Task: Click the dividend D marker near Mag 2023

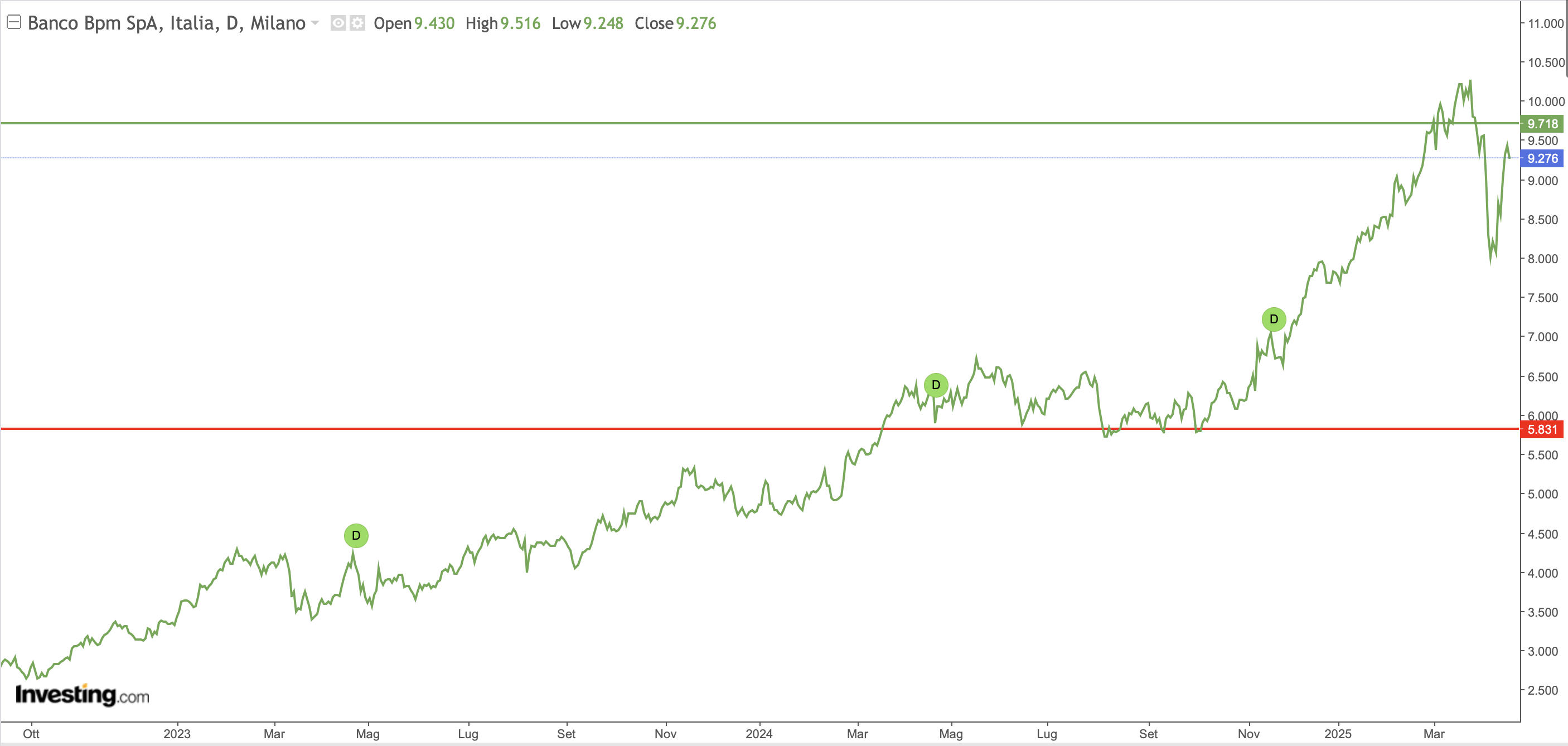Action: (356, 535)
